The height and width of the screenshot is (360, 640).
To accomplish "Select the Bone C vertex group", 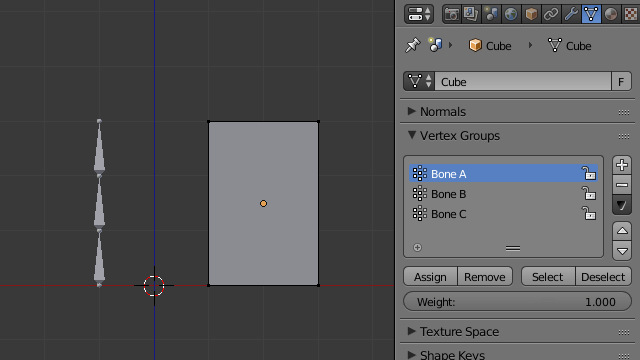I will (503, 213).
